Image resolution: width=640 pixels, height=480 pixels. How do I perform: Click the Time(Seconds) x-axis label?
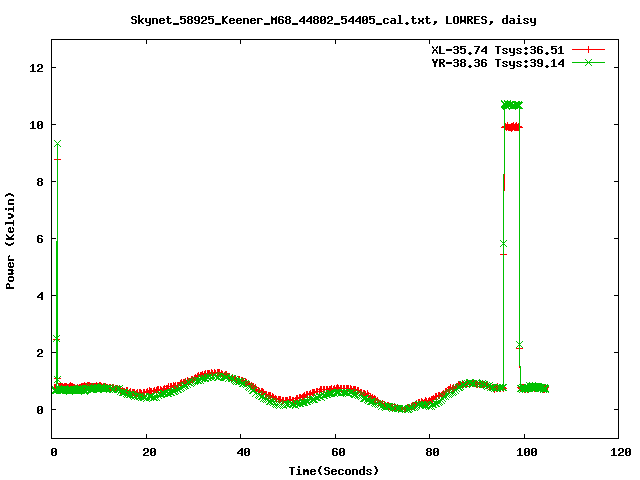(x=334, y=471)
